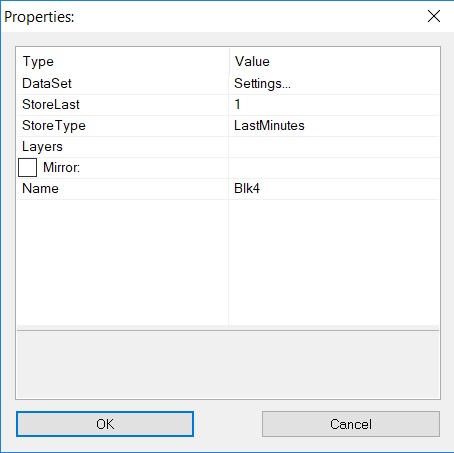Edit the Name value Blk4

[x=334, y=189]
